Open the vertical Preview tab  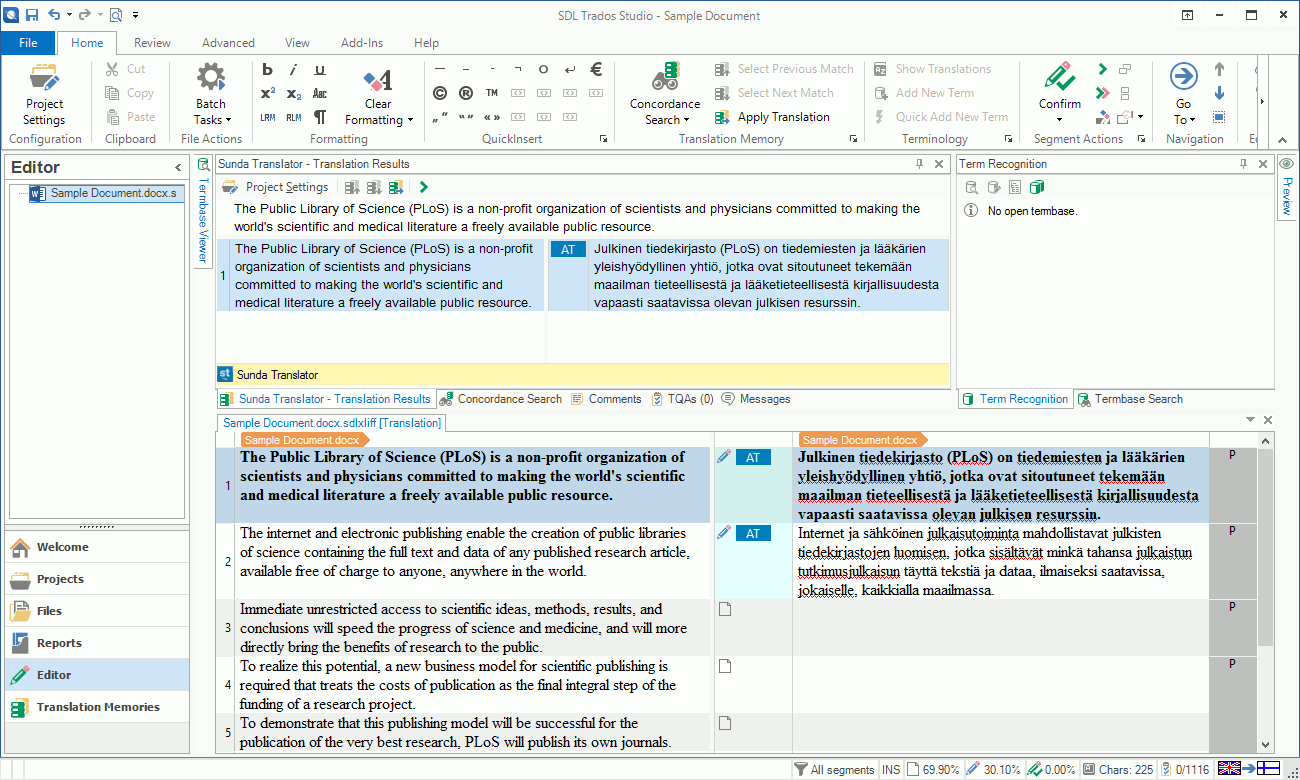[1287, 187]
